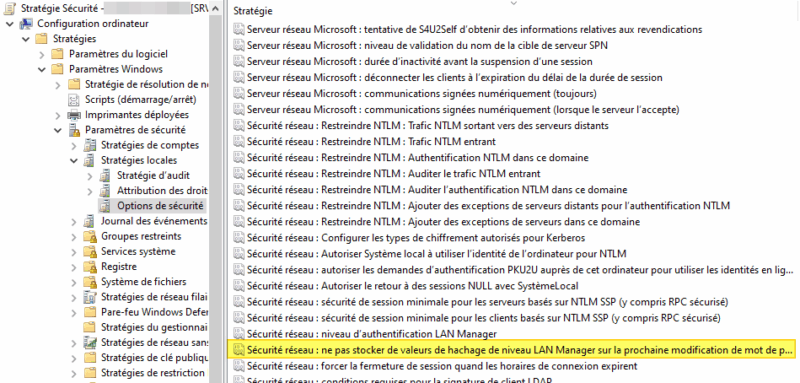This screenshot has width=800, height=383.
Task: Expand the Paramètres du logiciel folder
Action: [42, 54]
